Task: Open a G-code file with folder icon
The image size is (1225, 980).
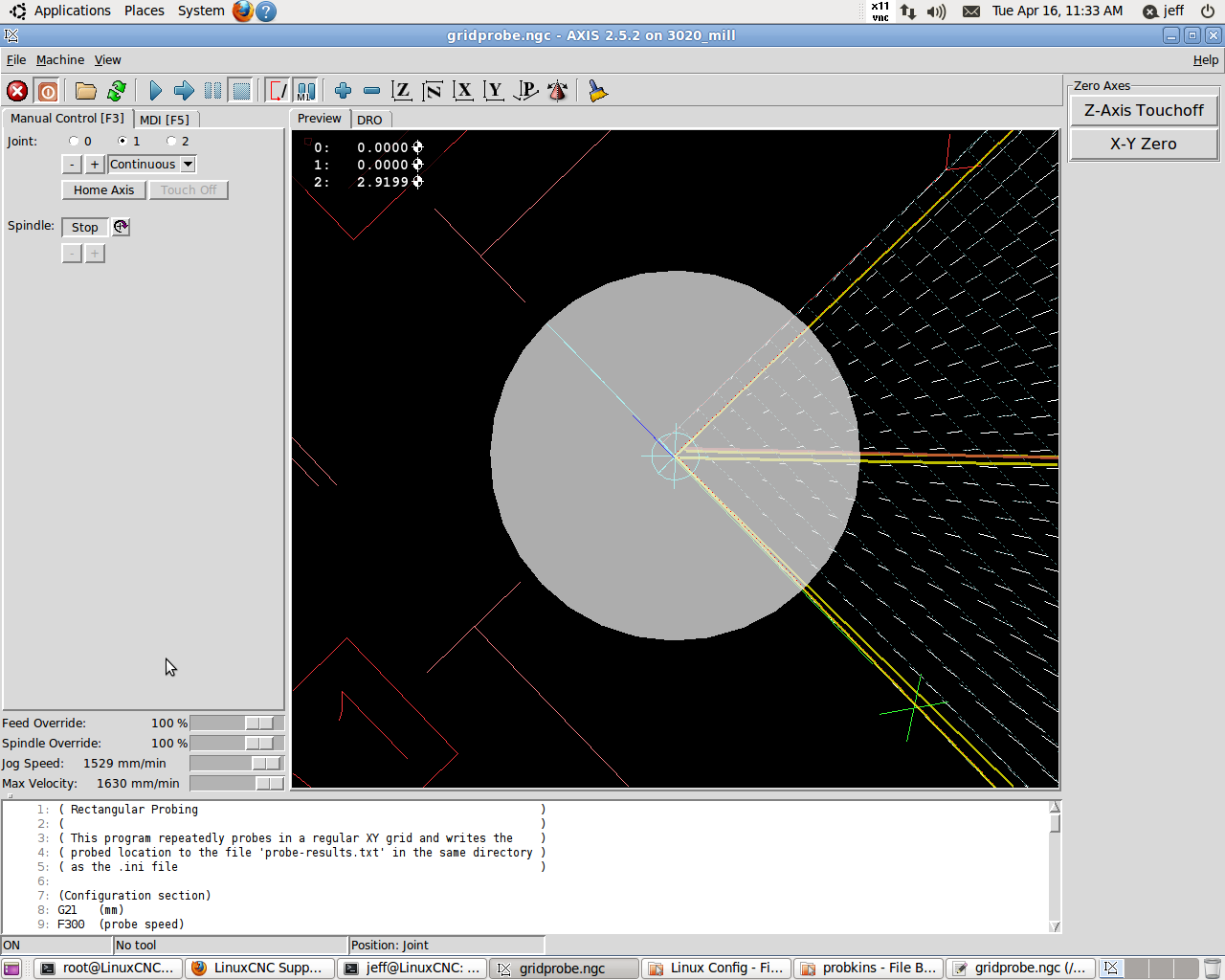Action: (x=86, y=91)
